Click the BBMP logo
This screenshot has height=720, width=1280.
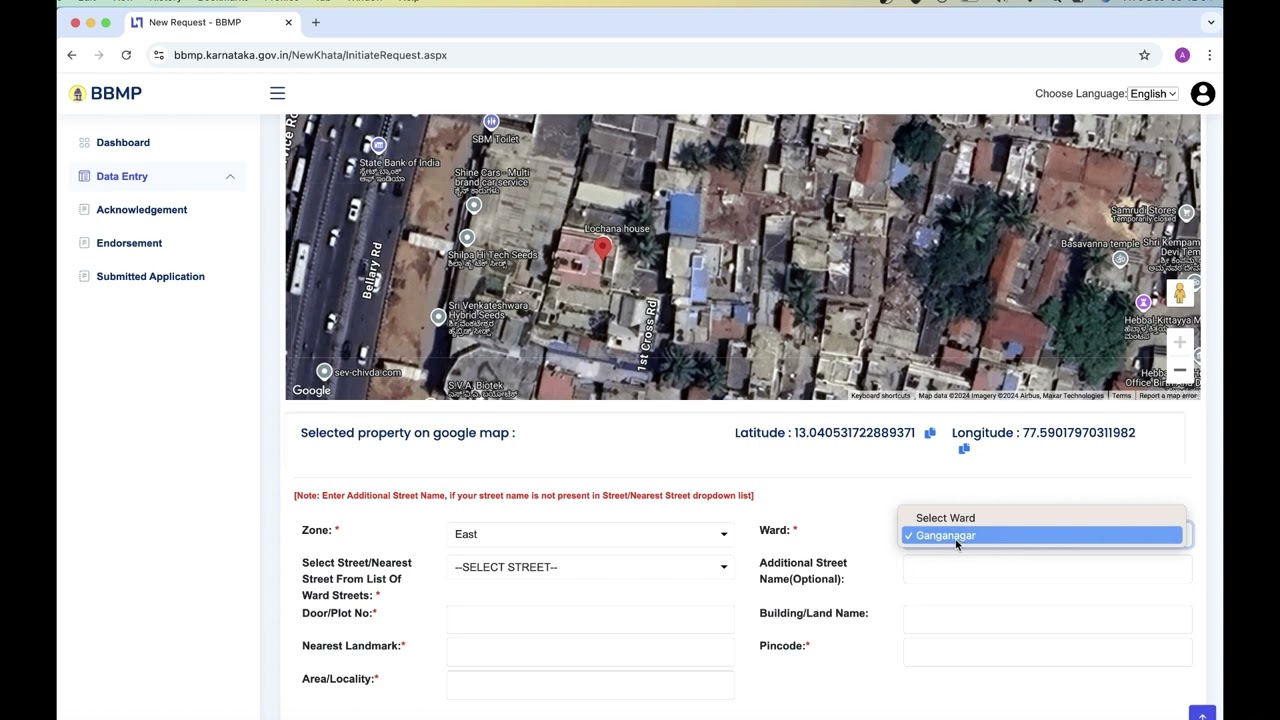pos(105,93)
